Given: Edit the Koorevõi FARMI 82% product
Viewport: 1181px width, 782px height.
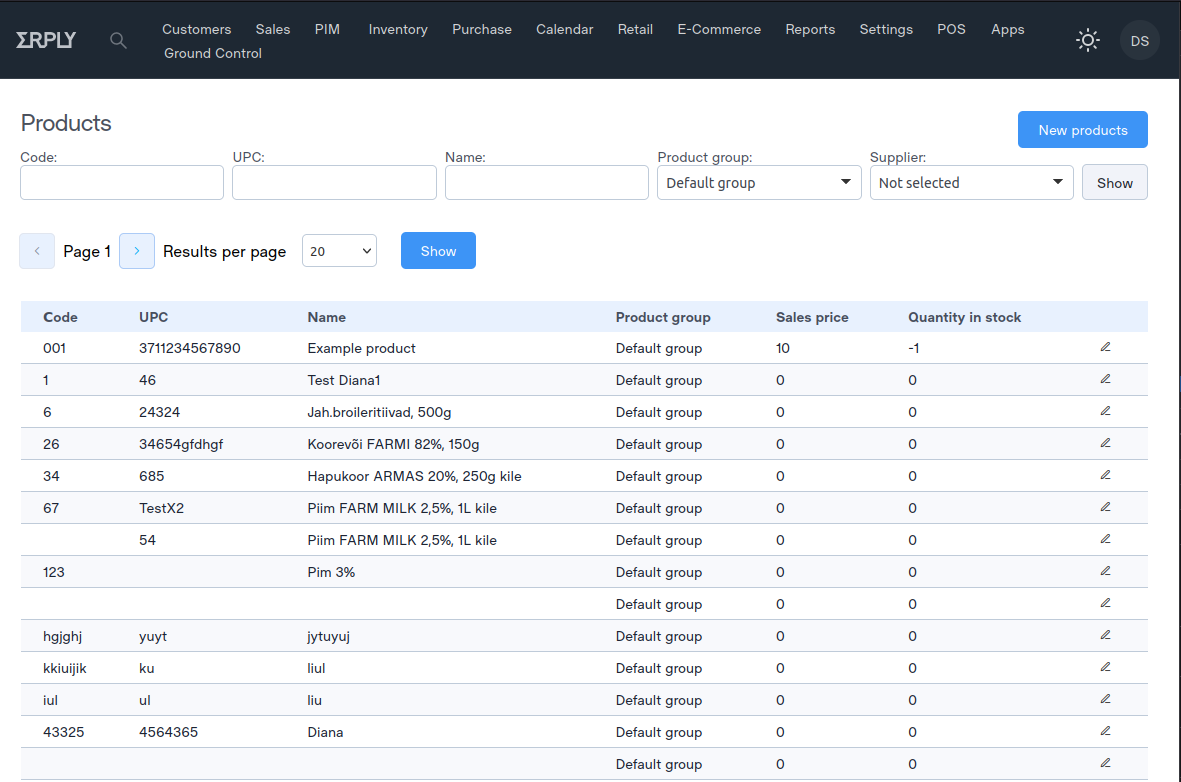Looking at the screenshot, I should click(1105, 443).
